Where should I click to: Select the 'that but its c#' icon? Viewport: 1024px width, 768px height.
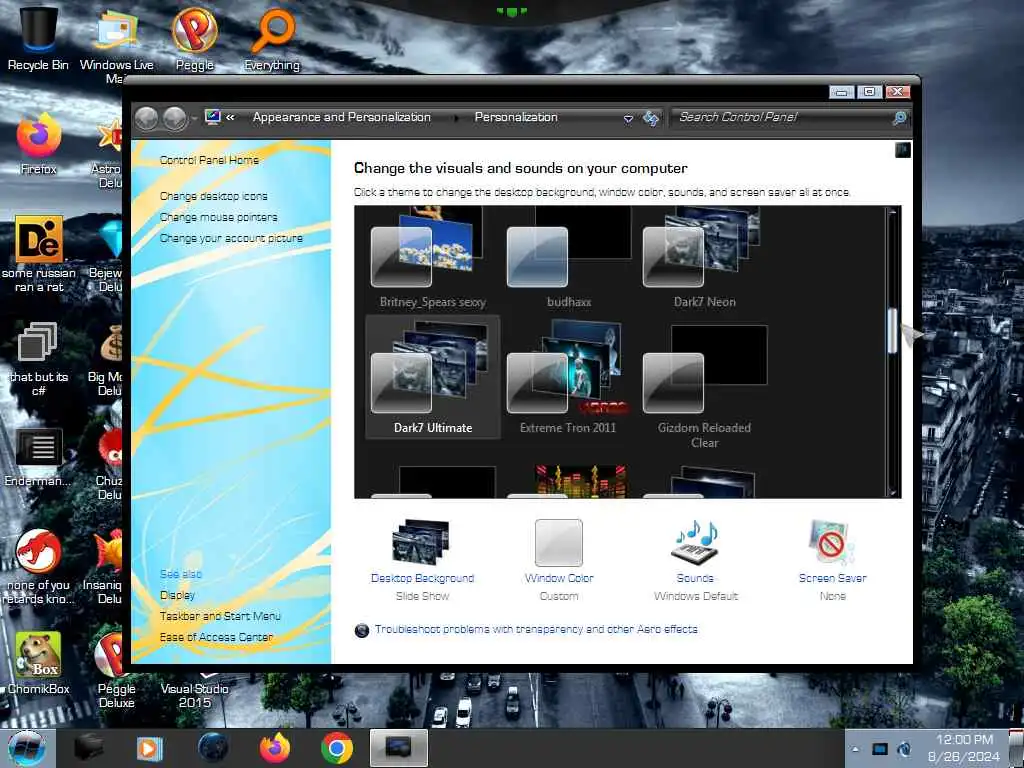[39, 358]
